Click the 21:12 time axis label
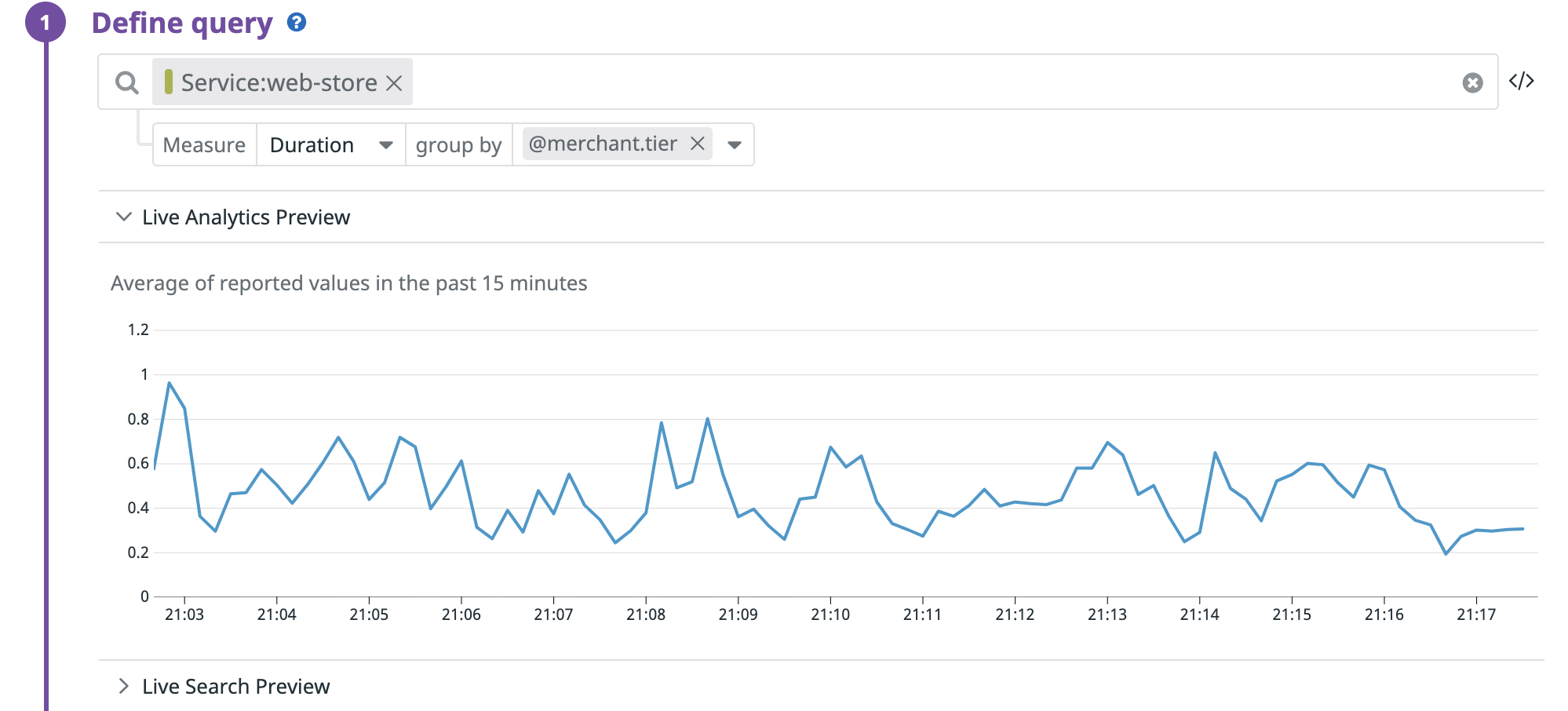Viewport: 1568px width, 711px height. click(1015, 614)
